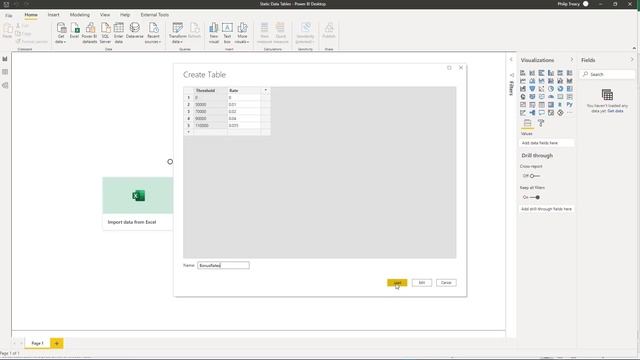Open the Recent sources dropdown
Image resolution: width=640 pixels, height=360 pixels.
click(x=153, y=33)
